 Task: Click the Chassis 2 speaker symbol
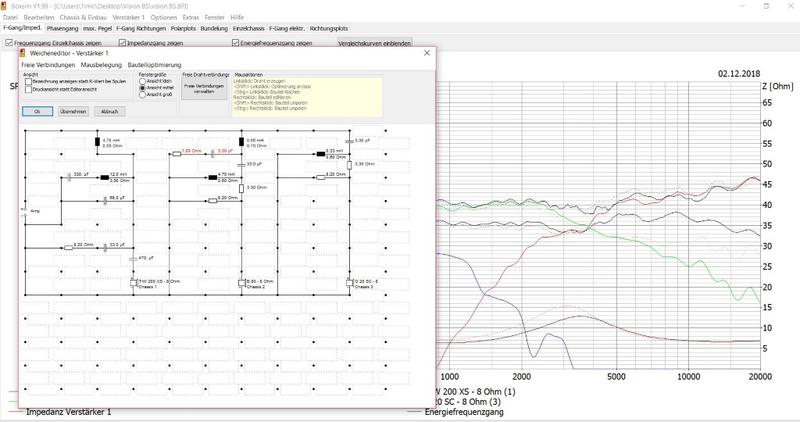240,283
